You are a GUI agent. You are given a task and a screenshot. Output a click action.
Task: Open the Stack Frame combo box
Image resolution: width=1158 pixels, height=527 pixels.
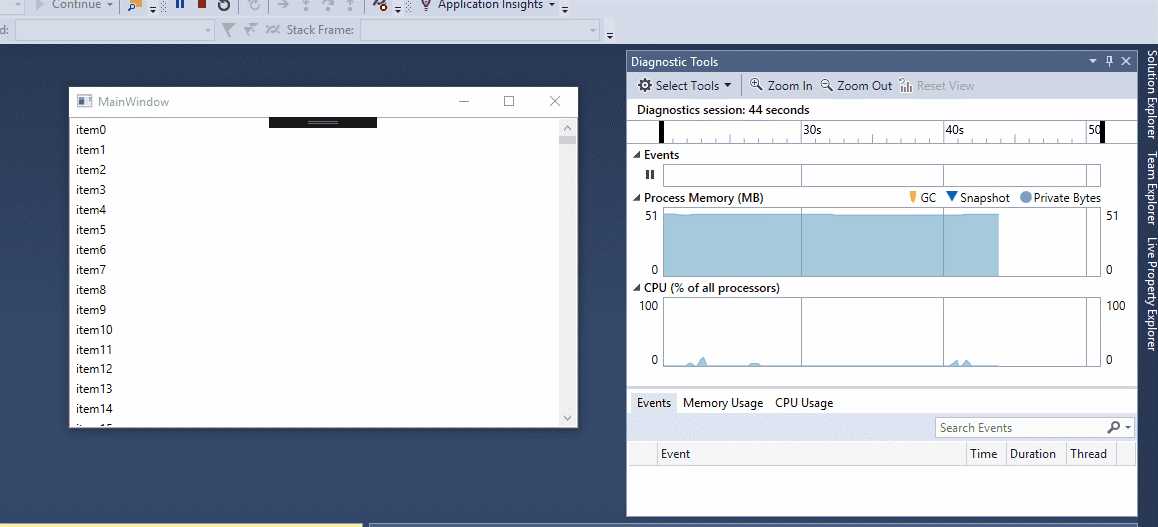[x=480, y=30]
